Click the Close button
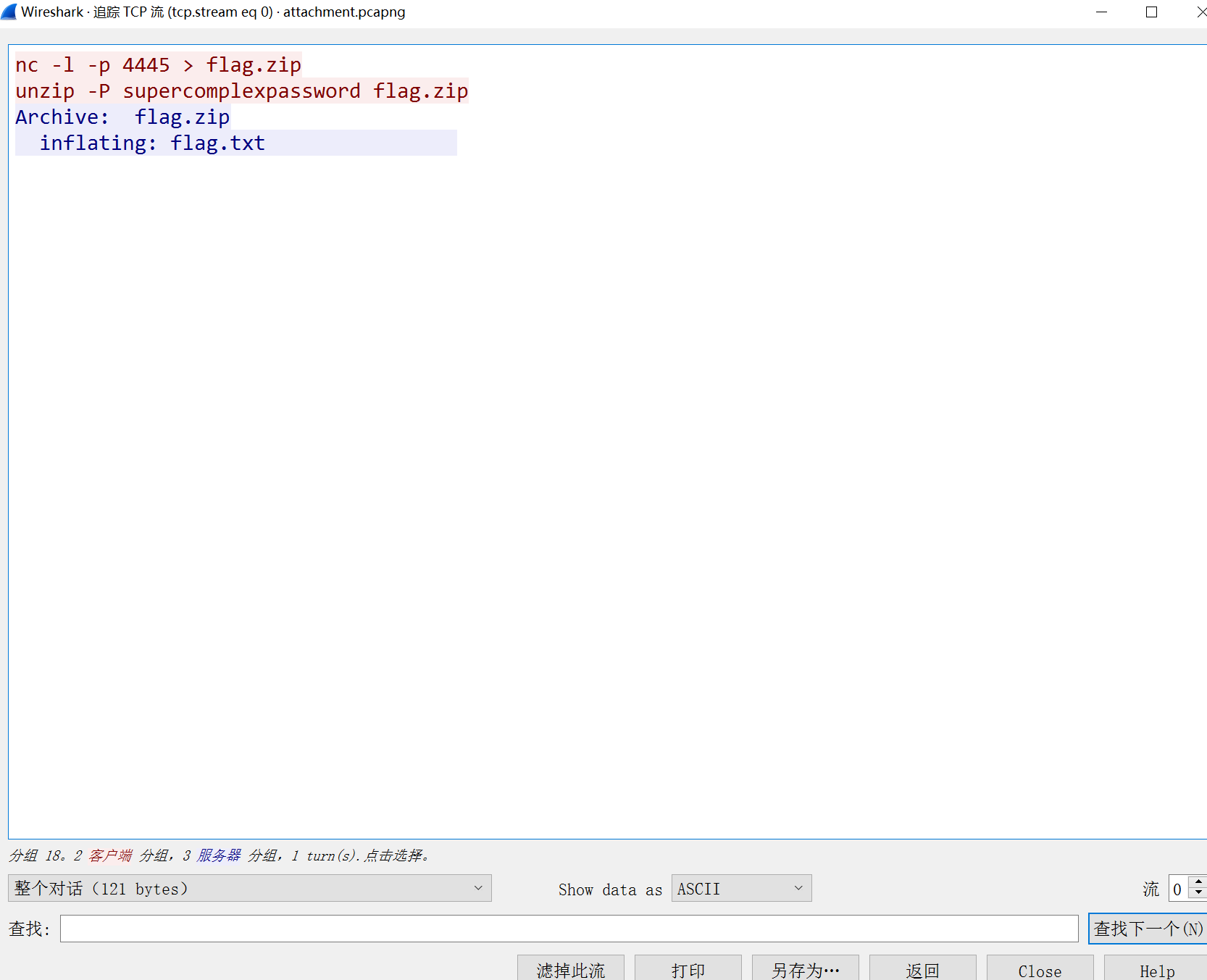This screenshot has height=980, width=1207. [1040, 969]
